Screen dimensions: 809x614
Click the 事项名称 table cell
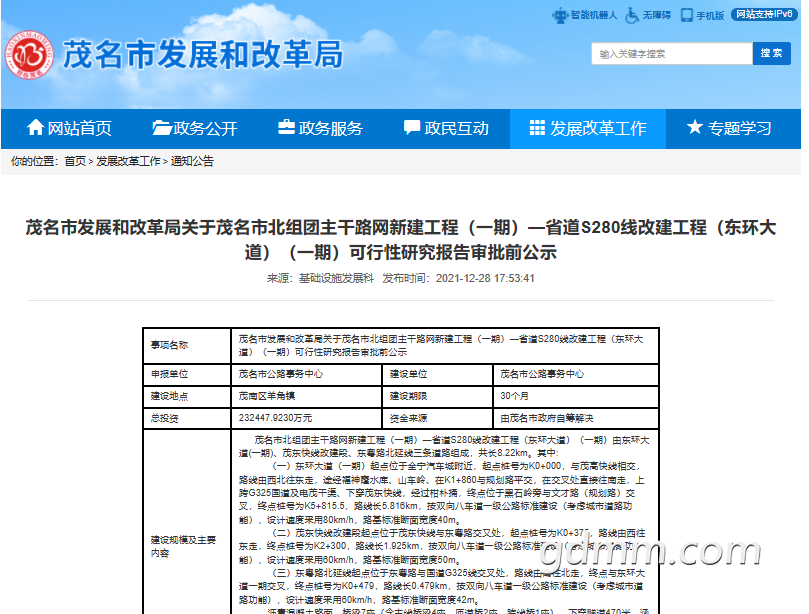[187, 346]
